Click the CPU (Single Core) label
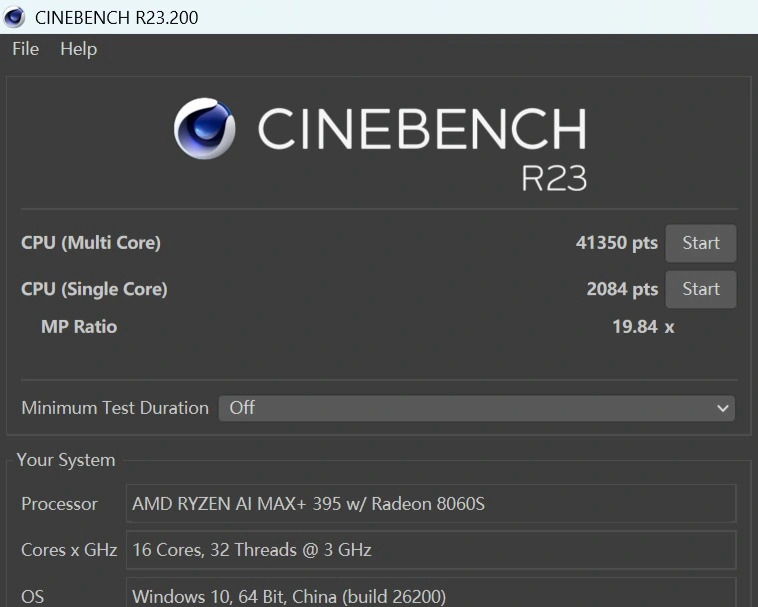 [94, 289]
